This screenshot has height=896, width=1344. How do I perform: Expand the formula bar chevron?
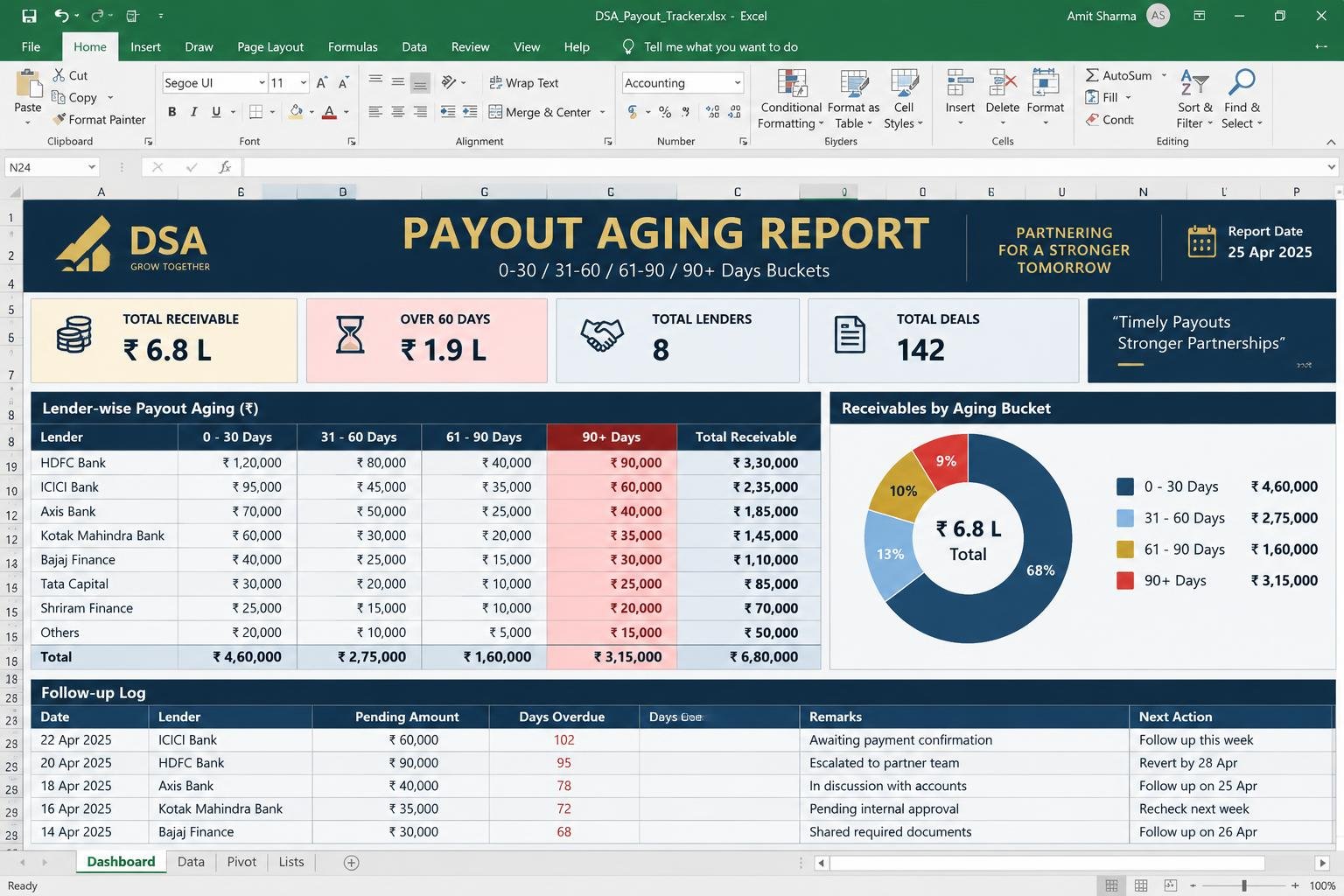pos(1331,166)
